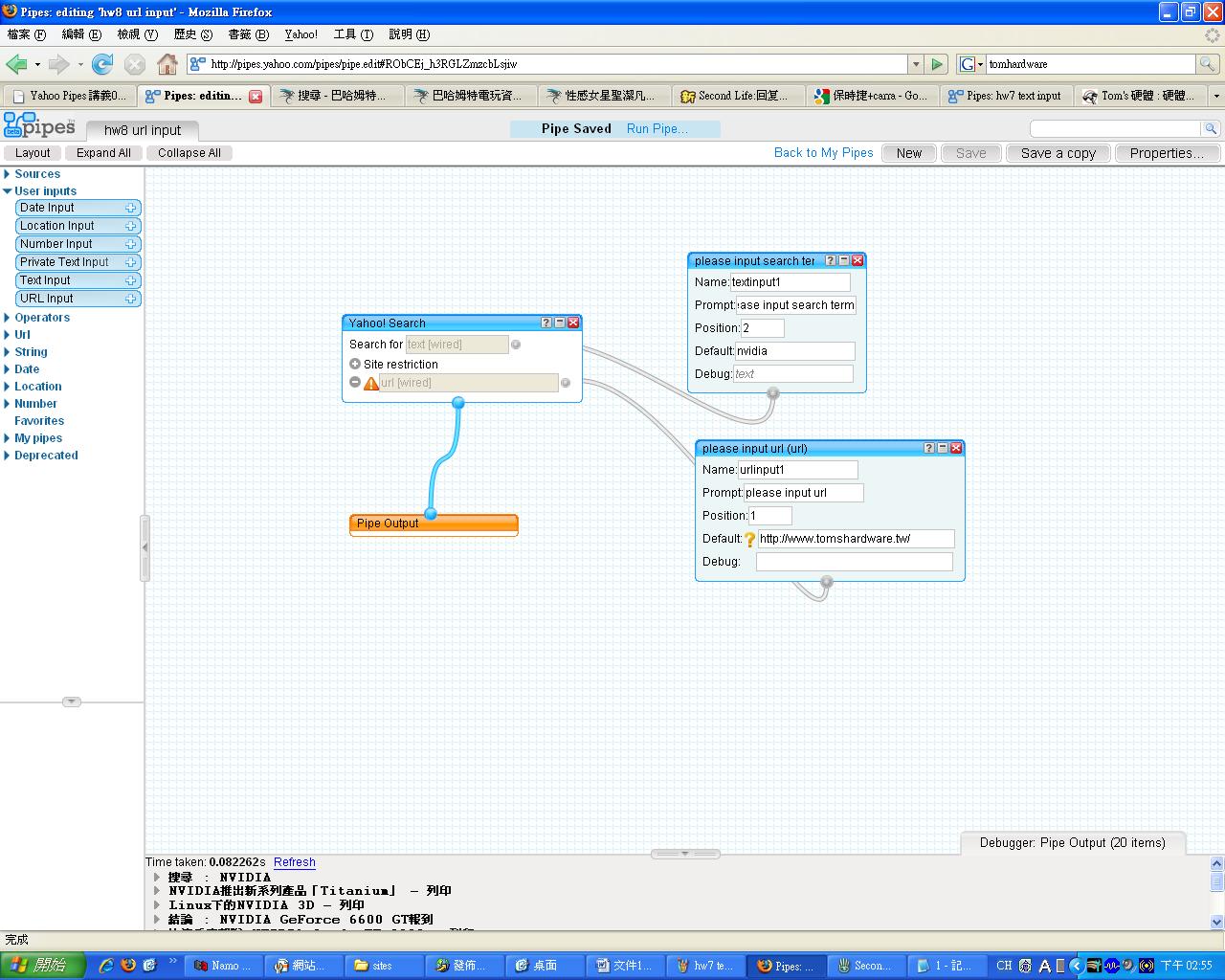Click the question mark icon beside Default url
1225x980 pixels.
(x=750, y=539)
